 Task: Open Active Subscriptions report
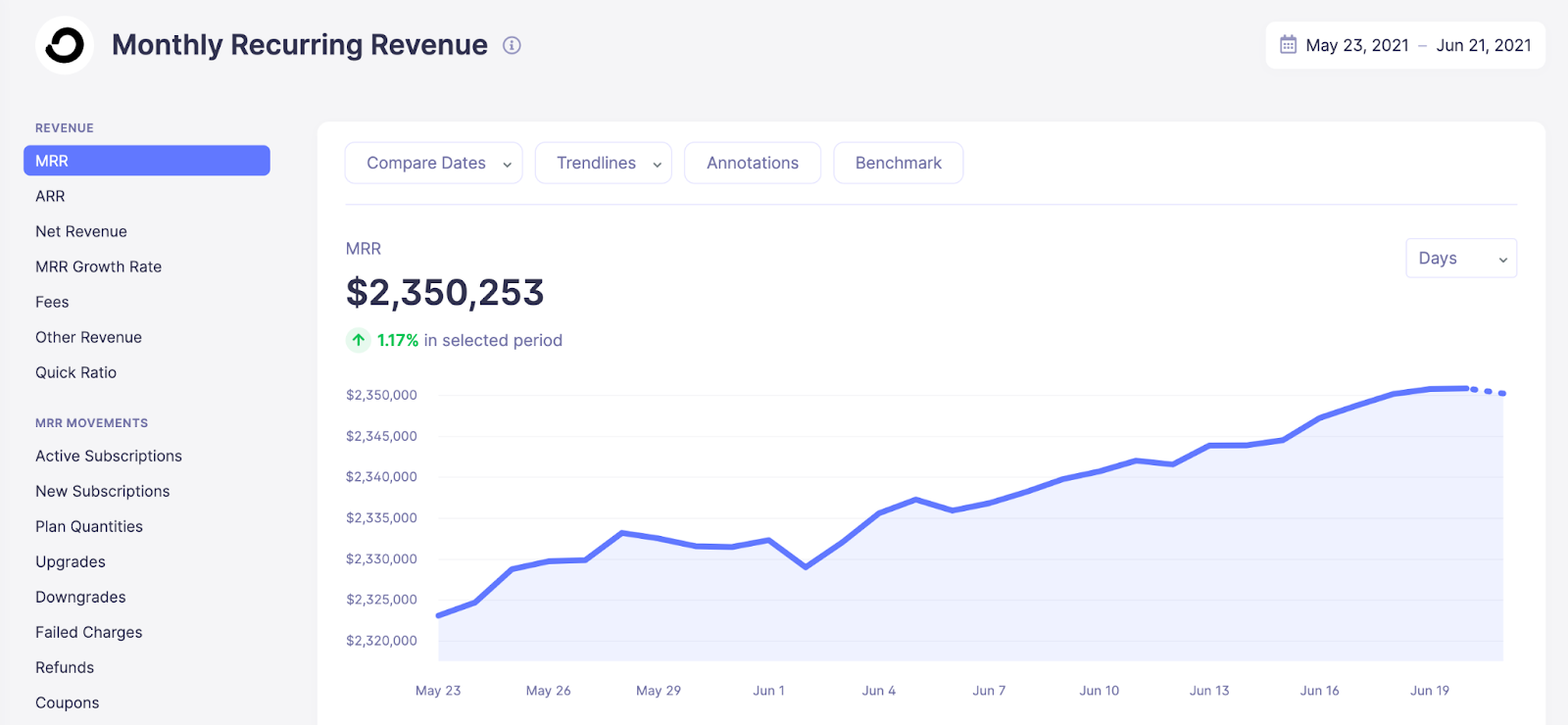[109, 456]
